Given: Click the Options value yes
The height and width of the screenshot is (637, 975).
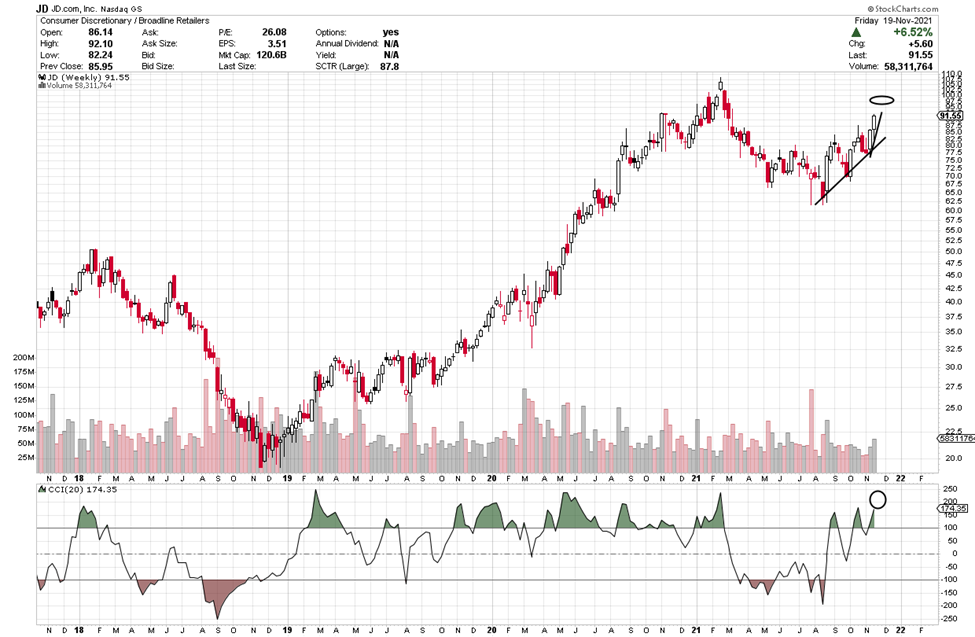Looking at the screenshot, I should click(391, 32).
